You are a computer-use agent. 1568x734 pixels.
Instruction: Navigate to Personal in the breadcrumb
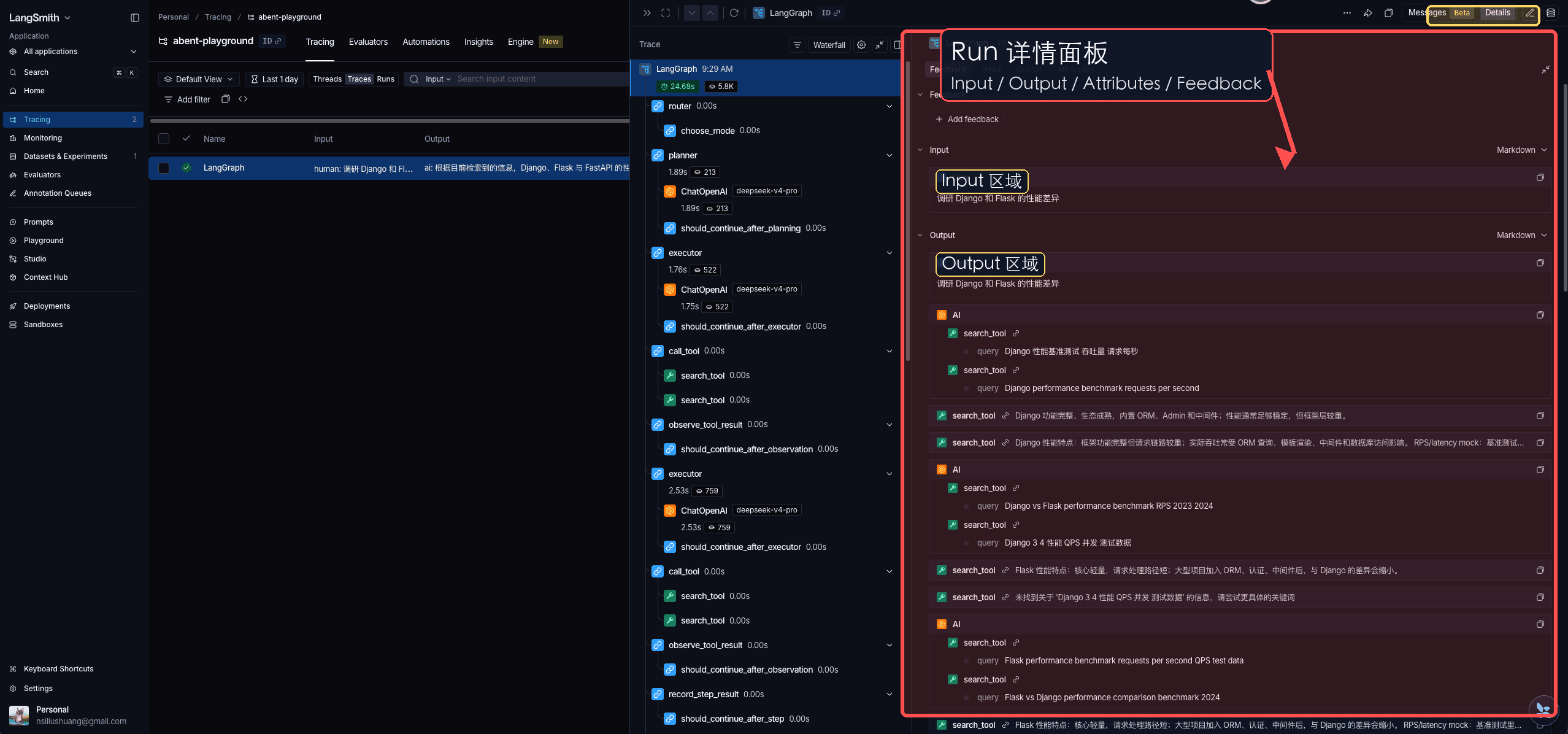tap(174, 17)
